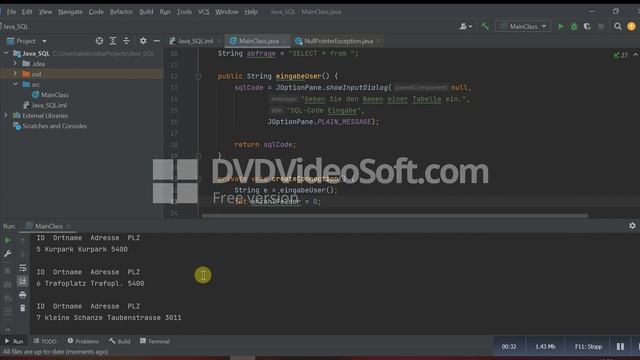The height and width of the screenshot is (360, 640).
Task: Run MainClass using the green play icon
Action: (x=561, y=27)
